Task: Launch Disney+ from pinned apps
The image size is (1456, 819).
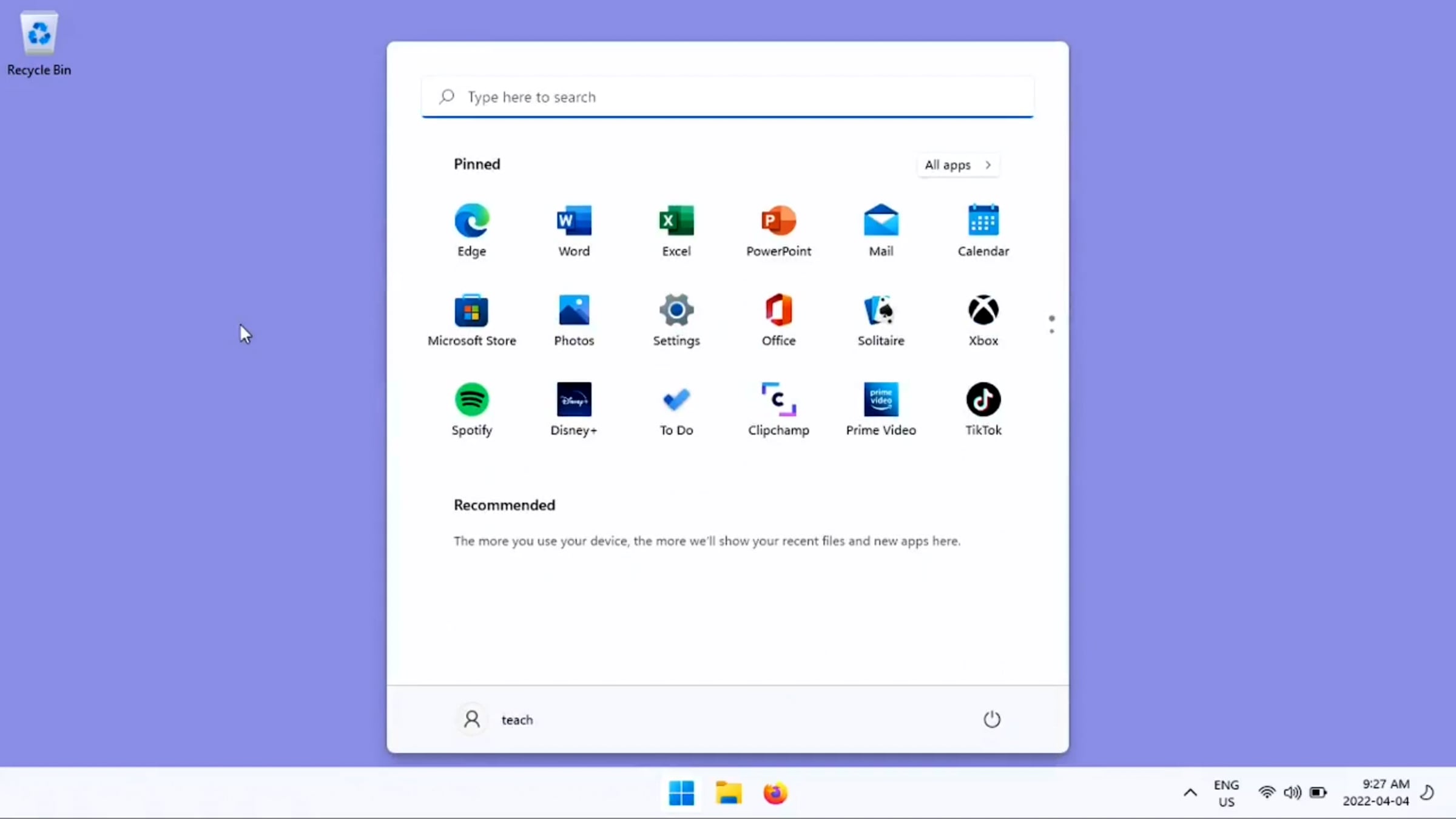Action: point(574,409)
